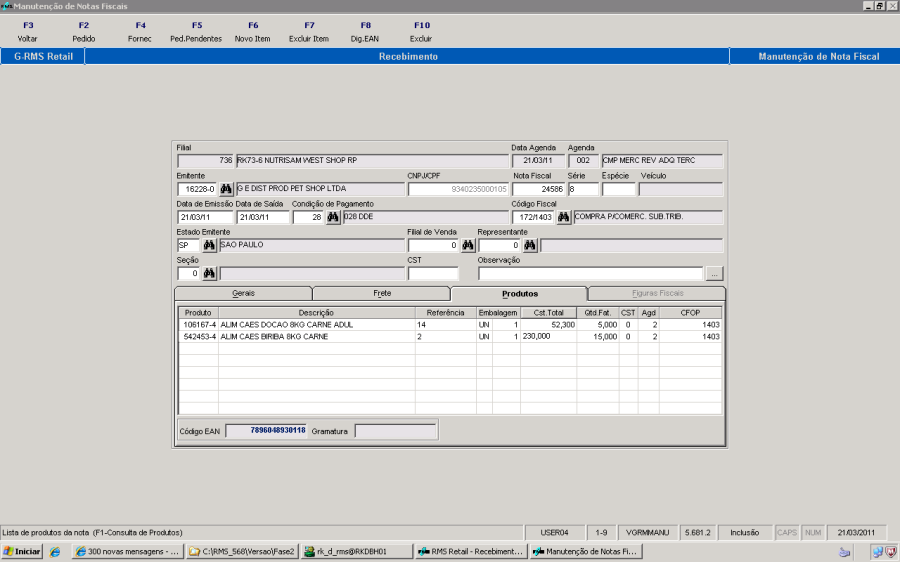Click the Data de Saída field

pyautogui.click(x=263, y=217)
